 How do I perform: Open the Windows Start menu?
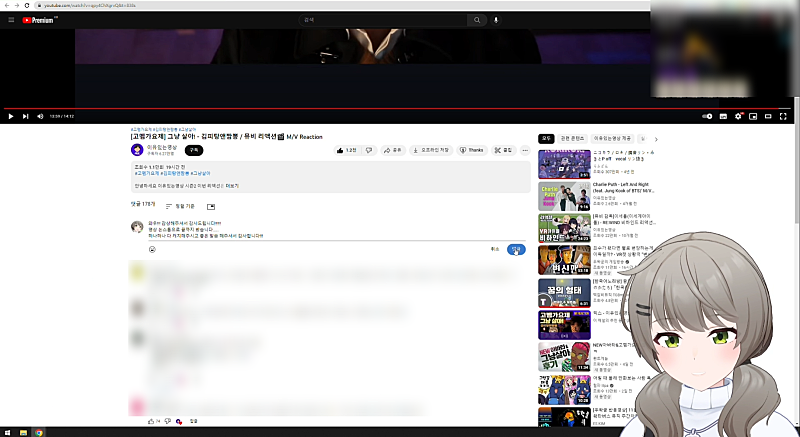7,432
